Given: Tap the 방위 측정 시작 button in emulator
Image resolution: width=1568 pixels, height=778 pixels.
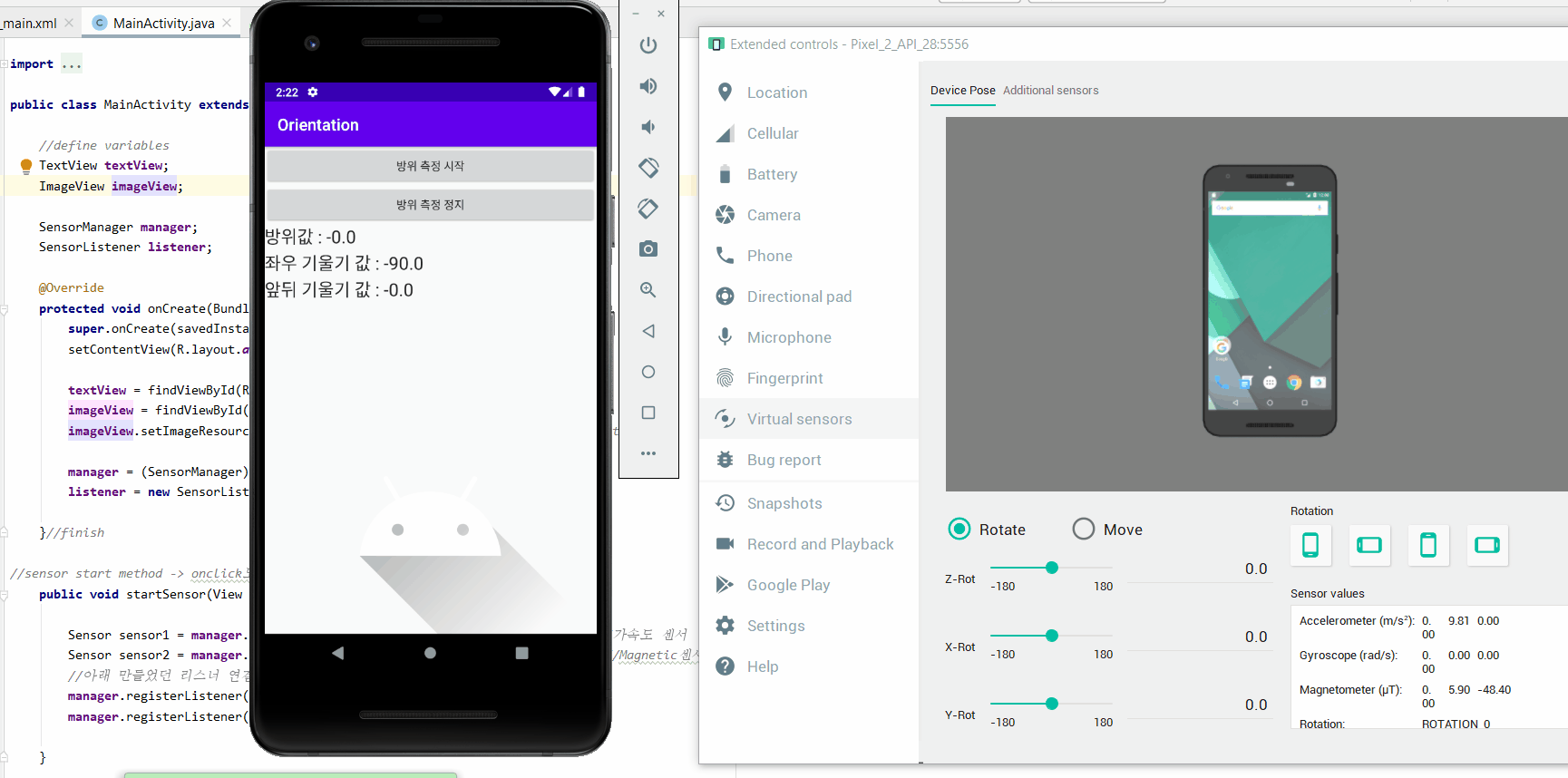Looking at the screenshot, I should (430, 166).
